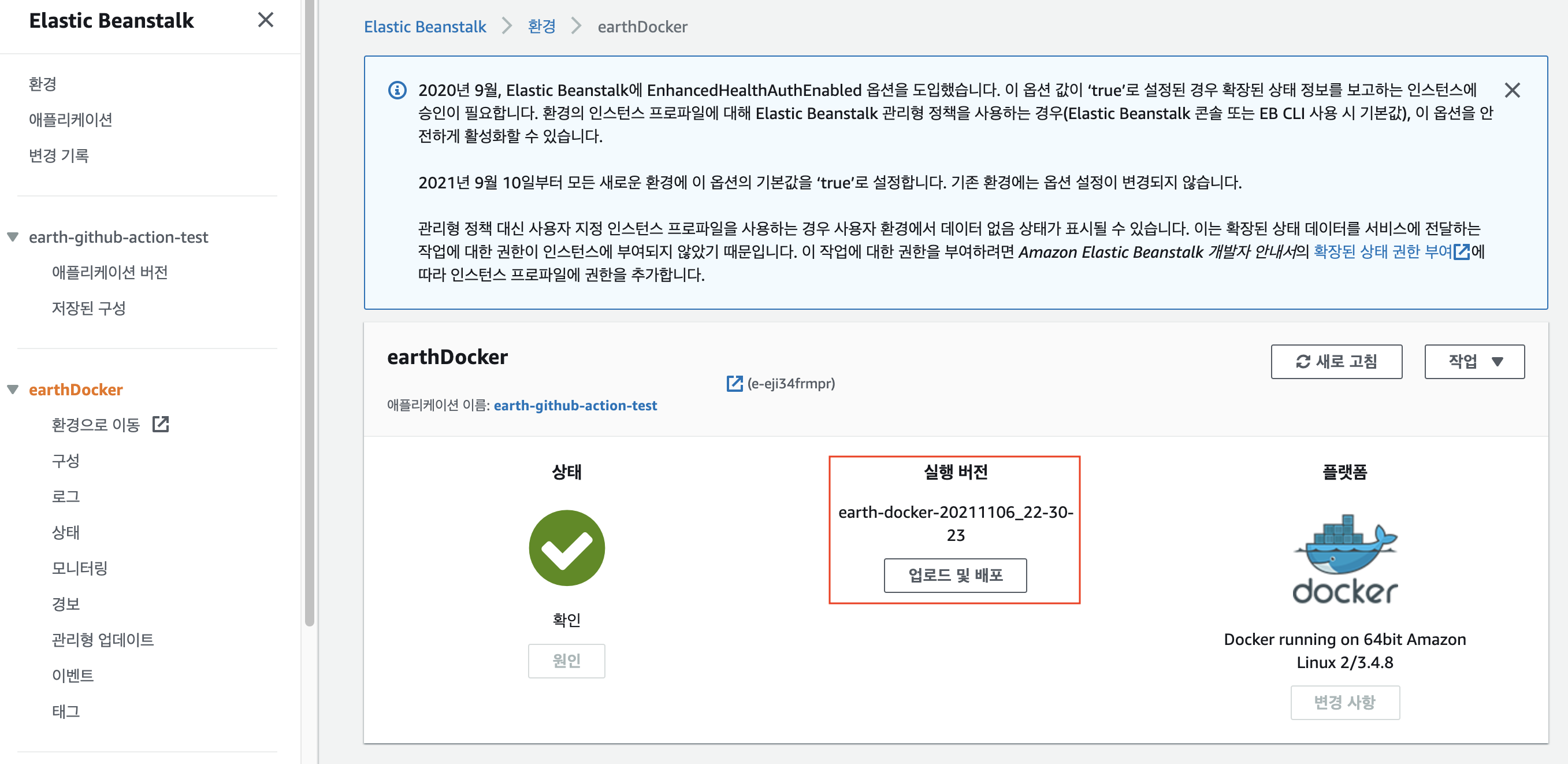Open 이벤트 events in the sidebar

(73, 676)
